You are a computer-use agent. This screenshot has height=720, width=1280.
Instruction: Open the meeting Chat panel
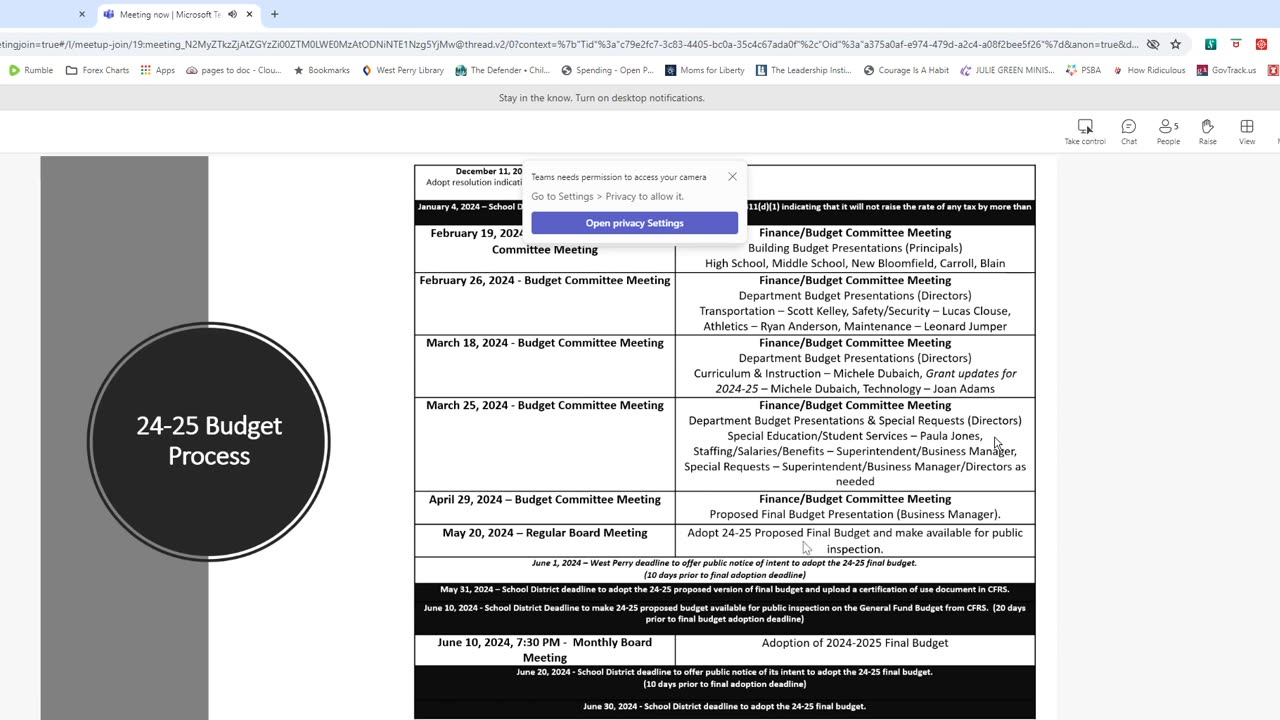(1129, 131)
